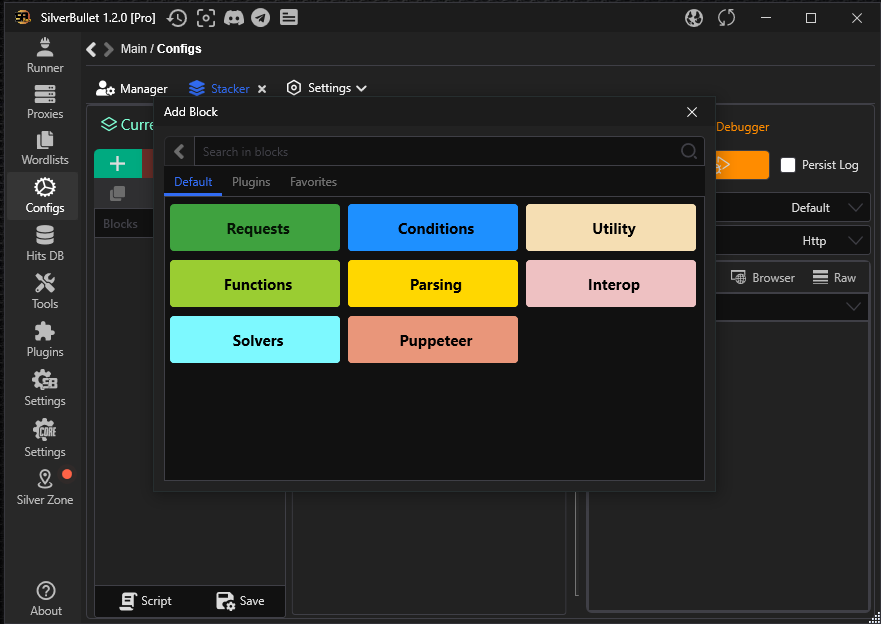Select the Favorites blocks tab
The height and width of the screenshot is (624, 881).
point(314,182)
